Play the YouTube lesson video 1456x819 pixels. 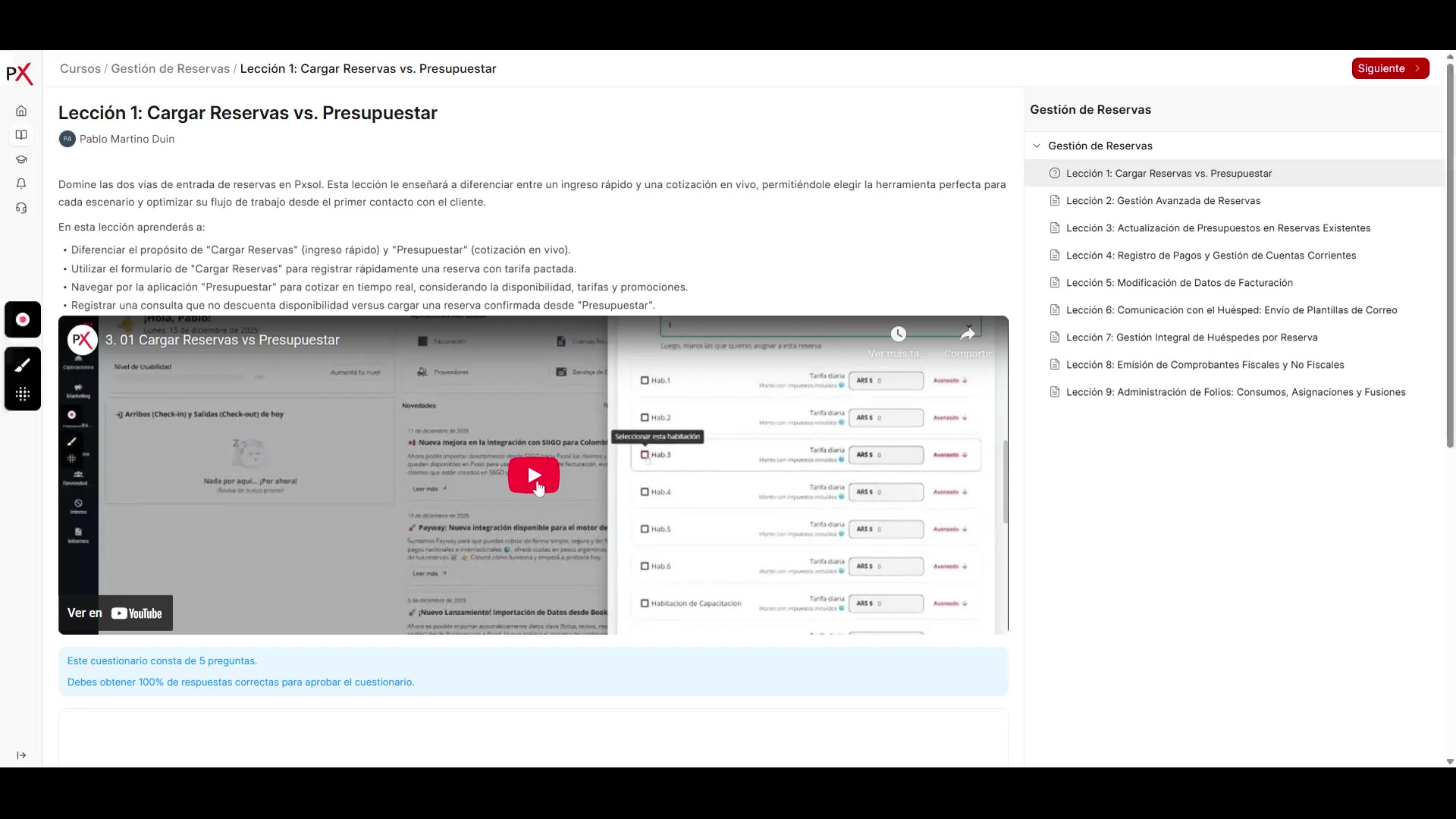(533, 475)
